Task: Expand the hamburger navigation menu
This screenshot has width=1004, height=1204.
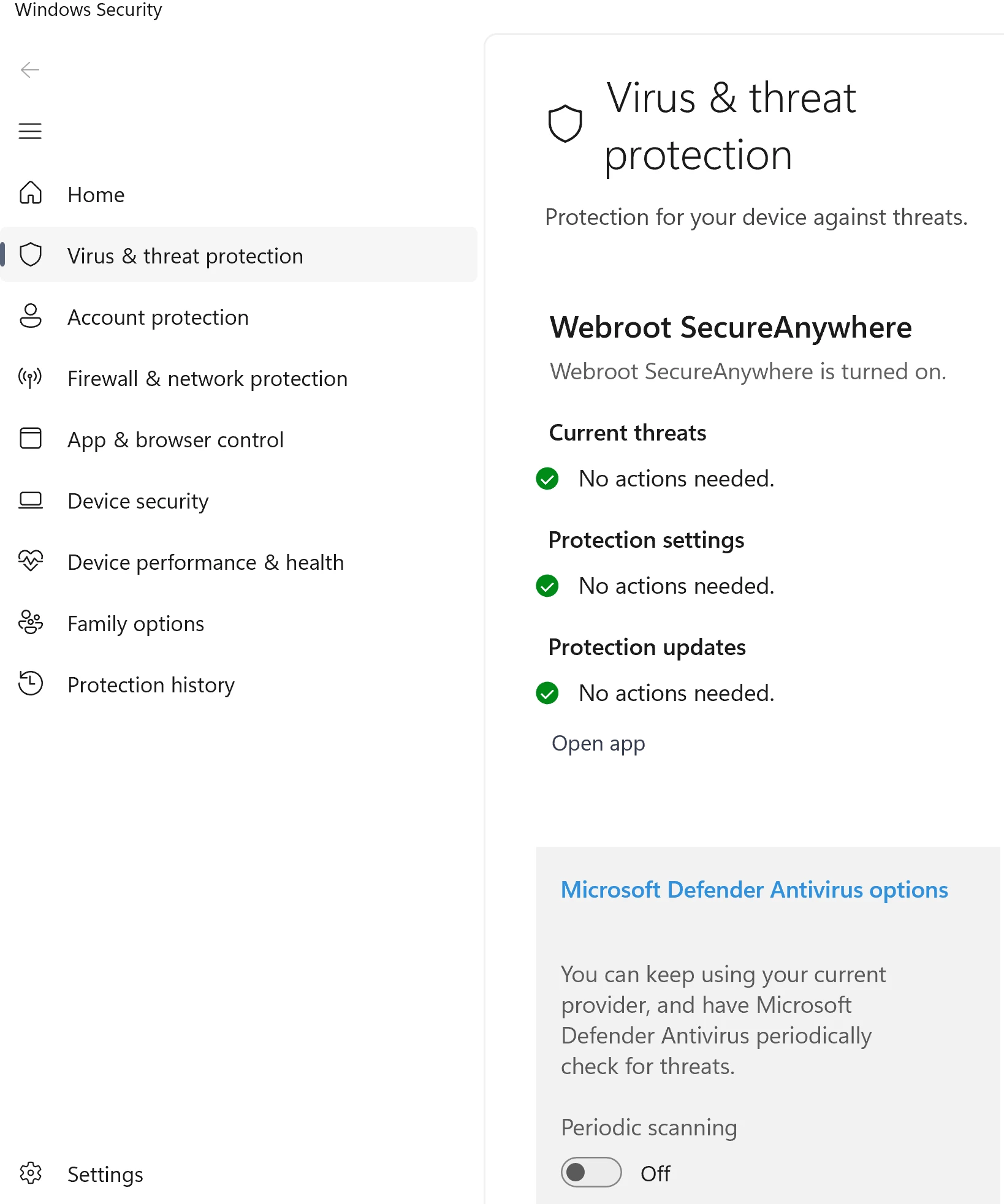Action: coord(29,131)
